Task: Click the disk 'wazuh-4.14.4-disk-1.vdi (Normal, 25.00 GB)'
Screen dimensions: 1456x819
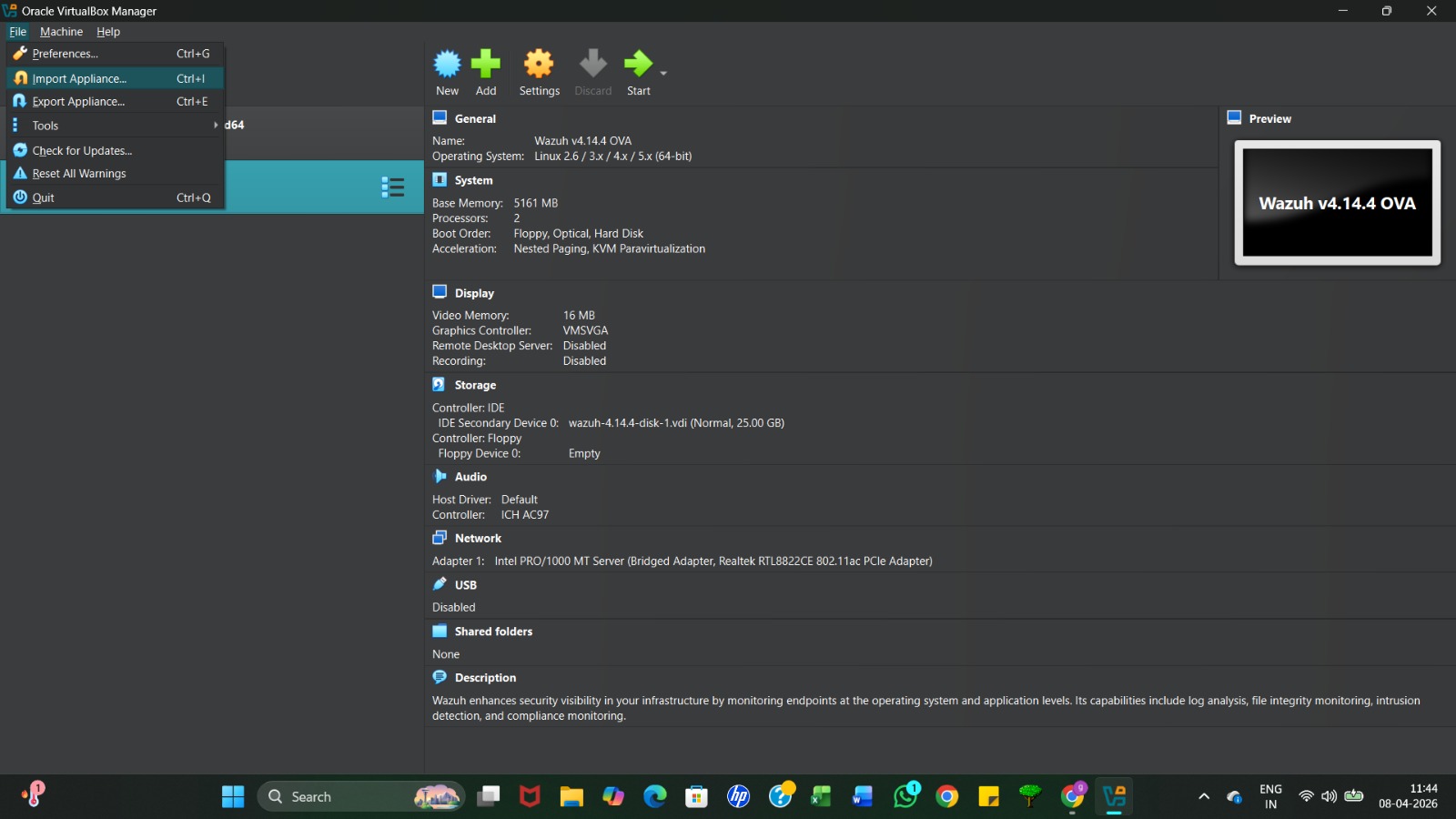Action: (x=676, y=423)
